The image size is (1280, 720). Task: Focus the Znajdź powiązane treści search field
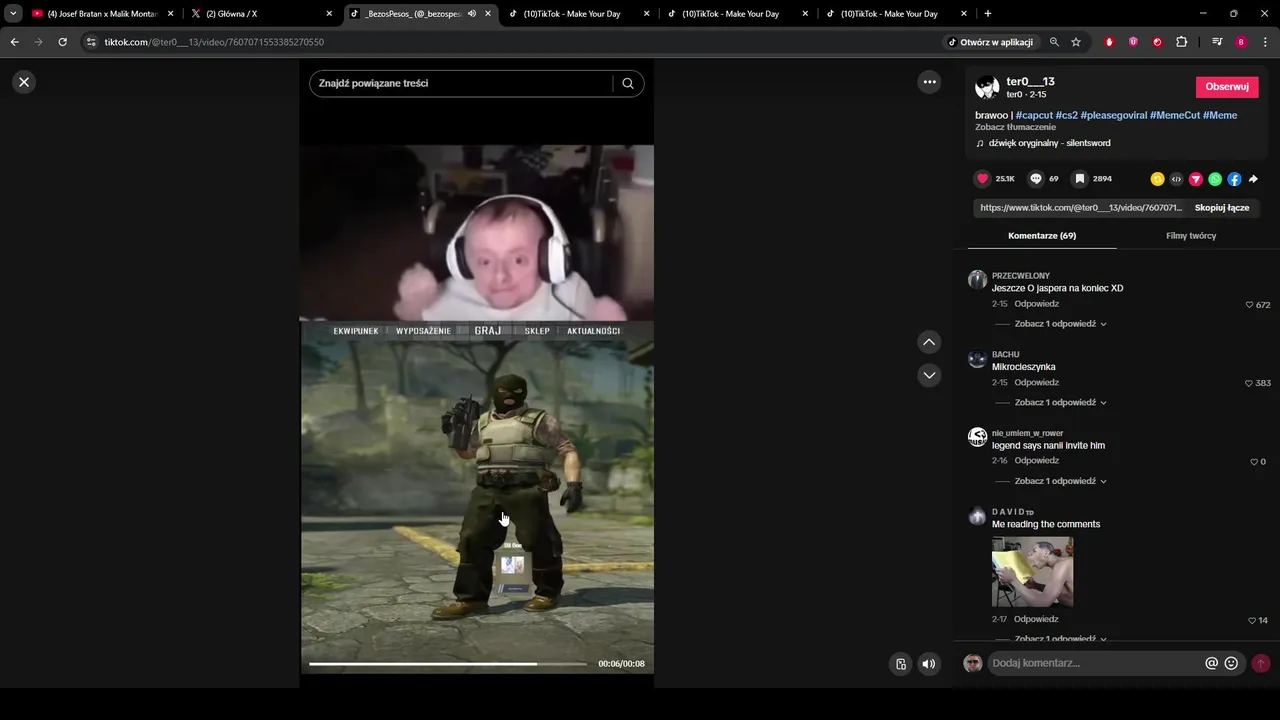click(462, 83)
